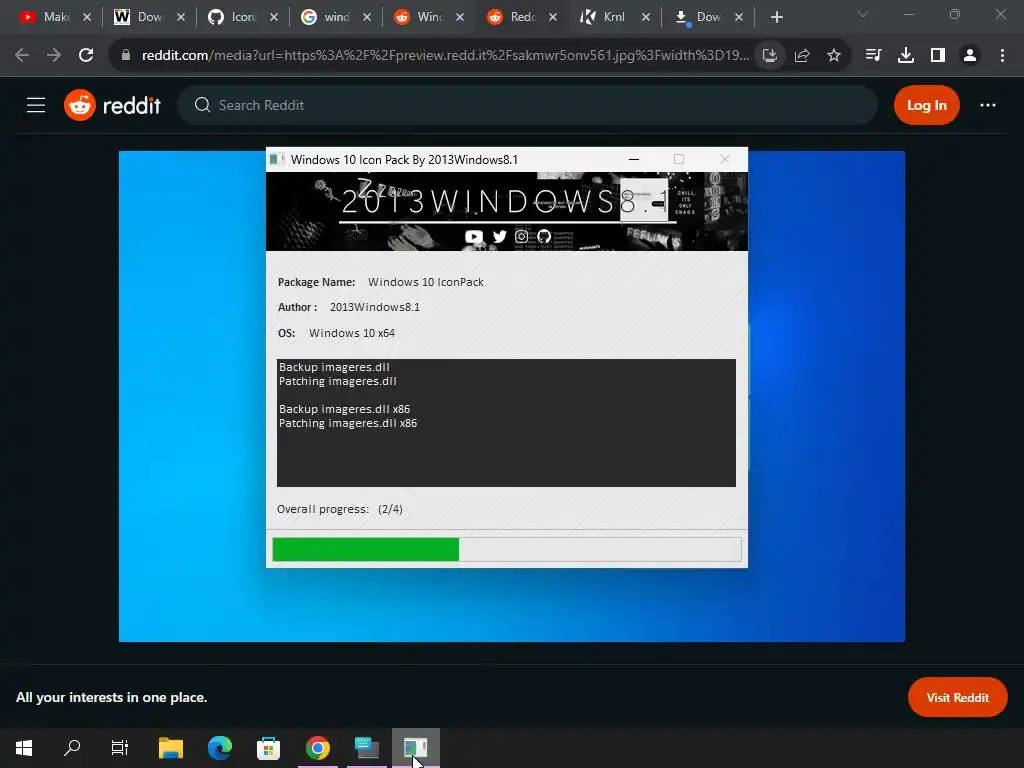Open a new browser tab
1024x768 pixels.
tap(776, 17)
